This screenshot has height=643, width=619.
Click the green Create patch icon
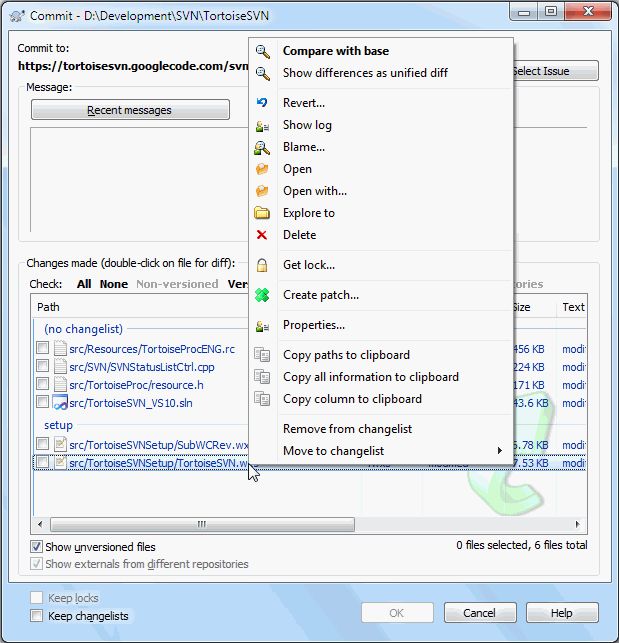pyautogui.click(x=262, y=295)
